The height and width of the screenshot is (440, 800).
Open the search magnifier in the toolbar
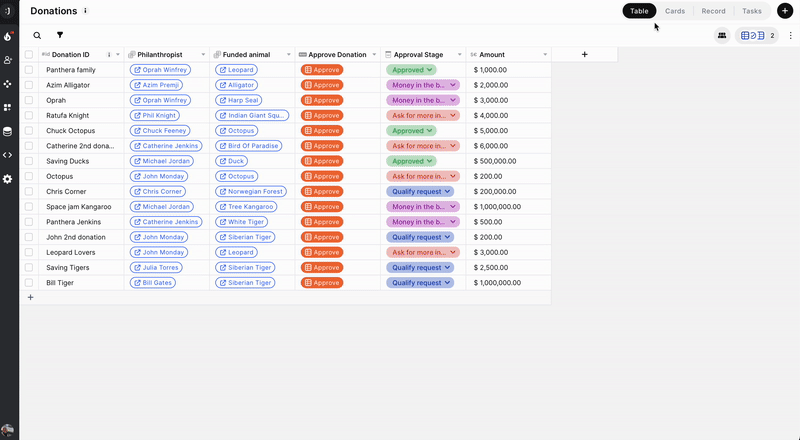pyautogui.click(x=37, y=35)
